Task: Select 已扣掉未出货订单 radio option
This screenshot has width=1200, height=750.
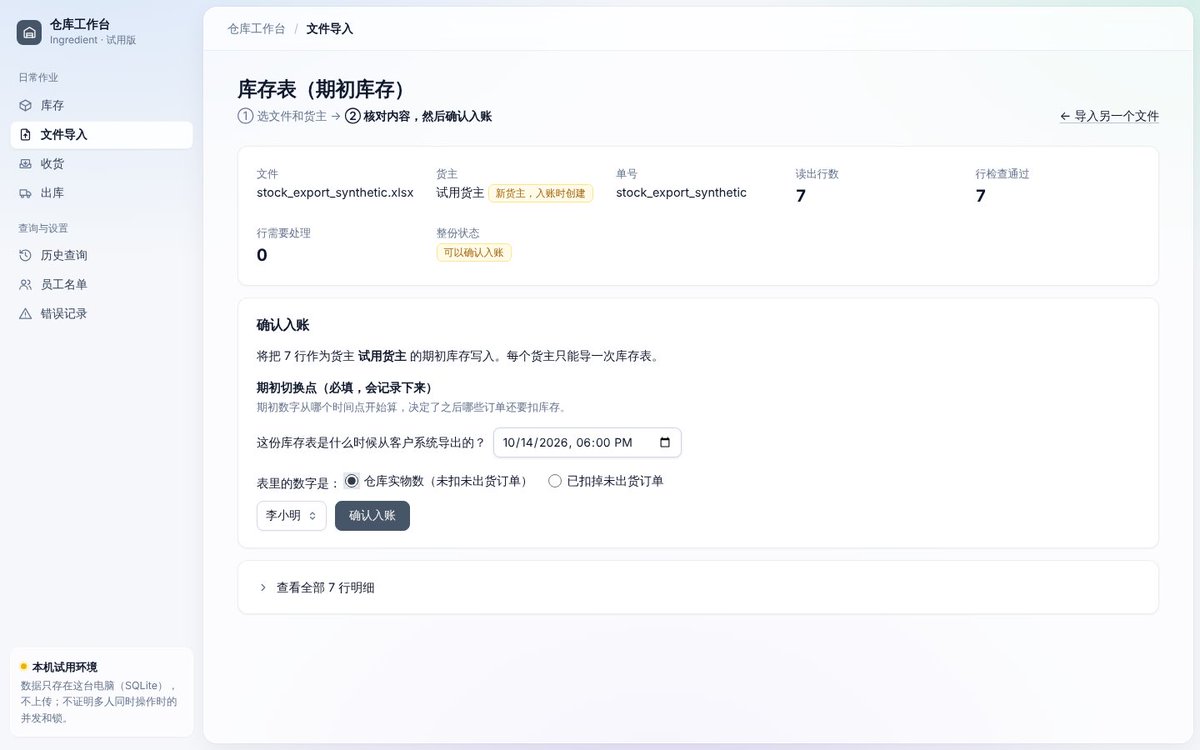Action: coord(555,480)
